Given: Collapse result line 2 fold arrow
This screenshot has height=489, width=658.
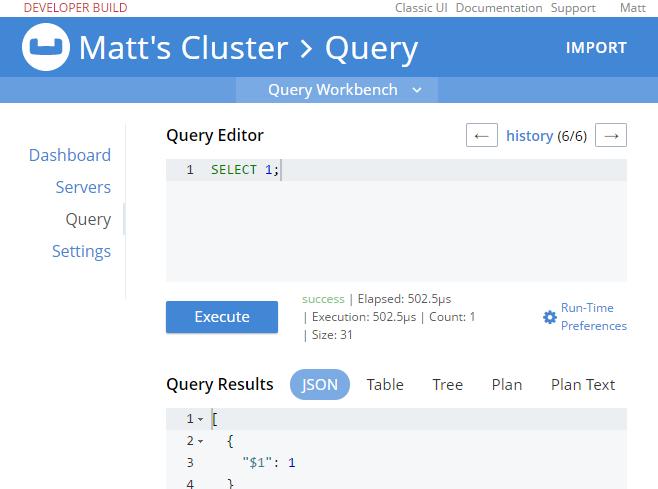Looking at the screenshot, I should 201,441.
